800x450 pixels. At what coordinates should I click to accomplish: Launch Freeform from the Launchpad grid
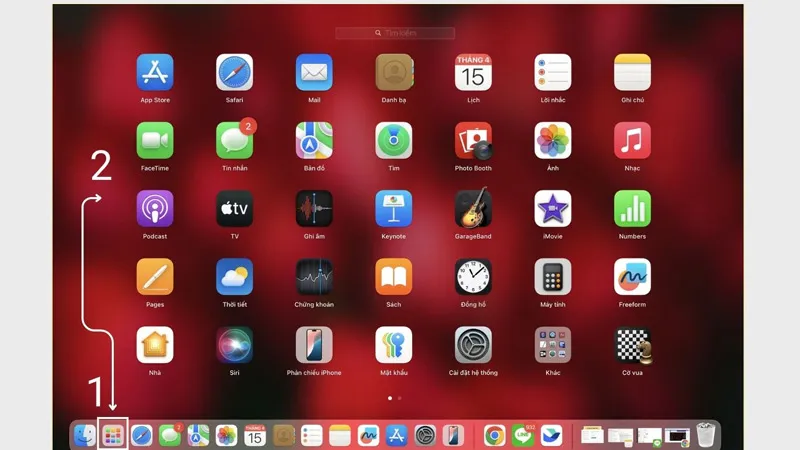(632, 277)
